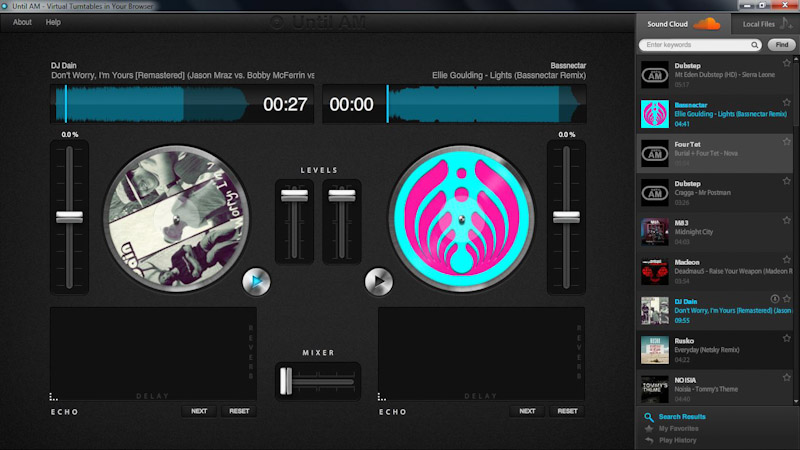Select the Rusko album art thumbnail

(655, 349)
